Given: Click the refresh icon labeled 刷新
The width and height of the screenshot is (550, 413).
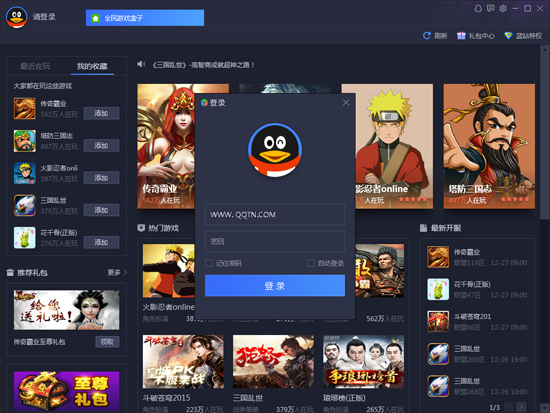Looking at the screenshot, I should (427, 35).
